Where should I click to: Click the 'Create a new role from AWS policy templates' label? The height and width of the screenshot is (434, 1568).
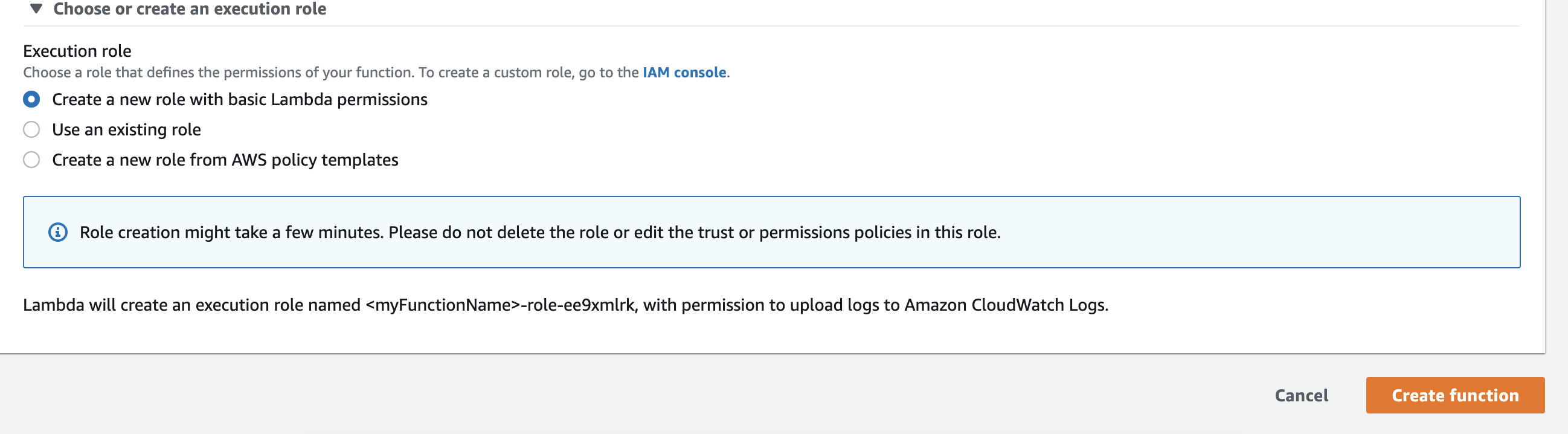[225, 160]
